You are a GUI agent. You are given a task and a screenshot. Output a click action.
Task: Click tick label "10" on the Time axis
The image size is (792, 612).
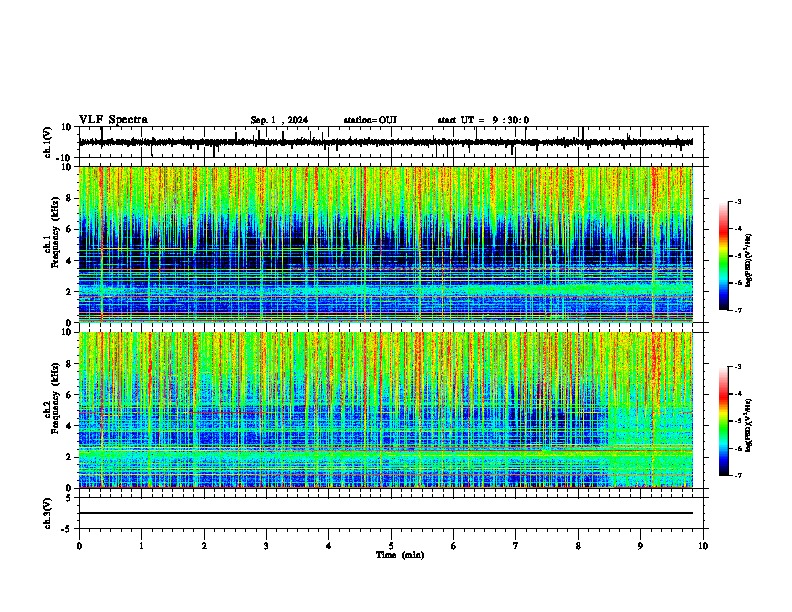pyautogui.click(x=703, y=546)
